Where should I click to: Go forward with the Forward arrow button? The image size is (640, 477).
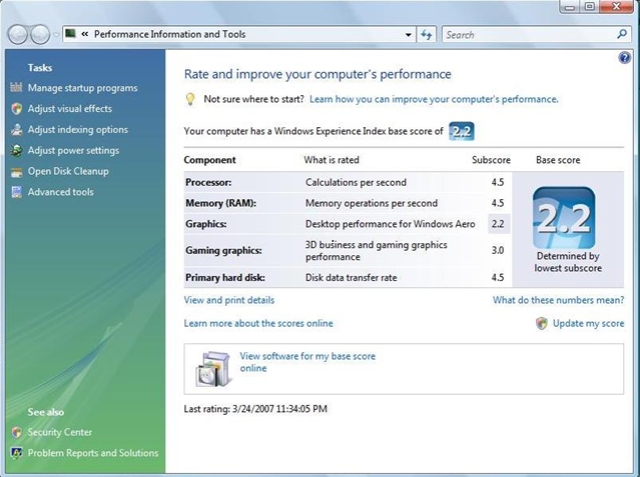(40, 35)
